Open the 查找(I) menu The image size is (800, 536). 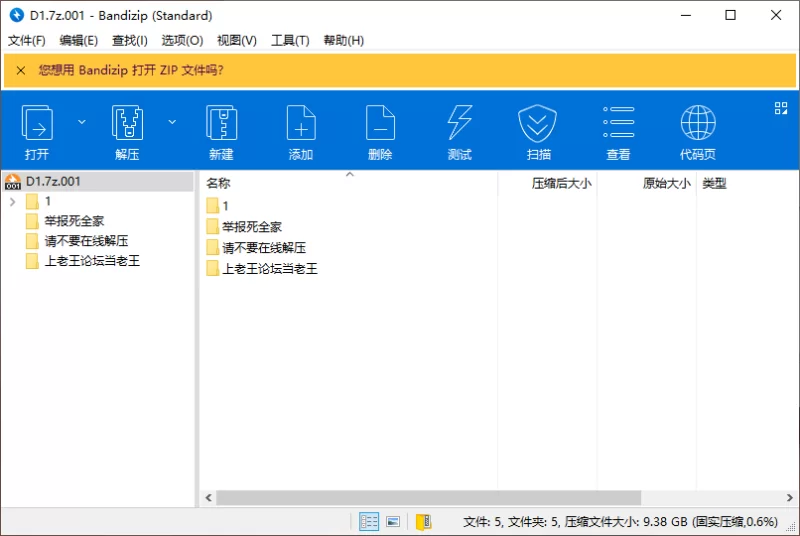coord(130,40)
